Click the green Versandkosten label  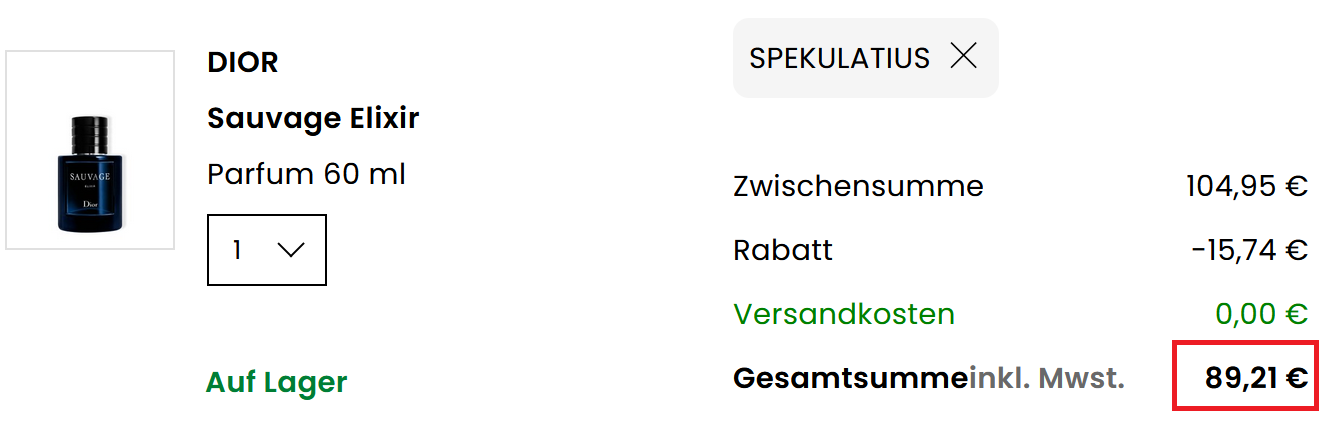(x=843, y=314)
